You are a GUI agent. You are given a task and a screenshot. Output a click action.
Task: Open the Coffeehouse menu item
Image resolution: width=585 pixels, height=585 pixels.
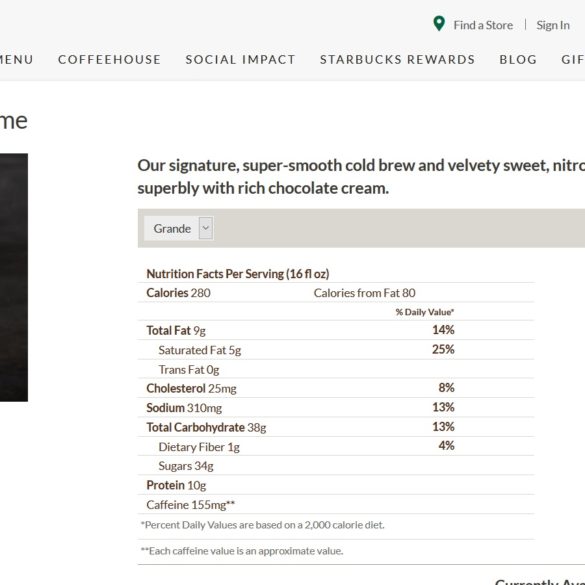coord(109,60)
